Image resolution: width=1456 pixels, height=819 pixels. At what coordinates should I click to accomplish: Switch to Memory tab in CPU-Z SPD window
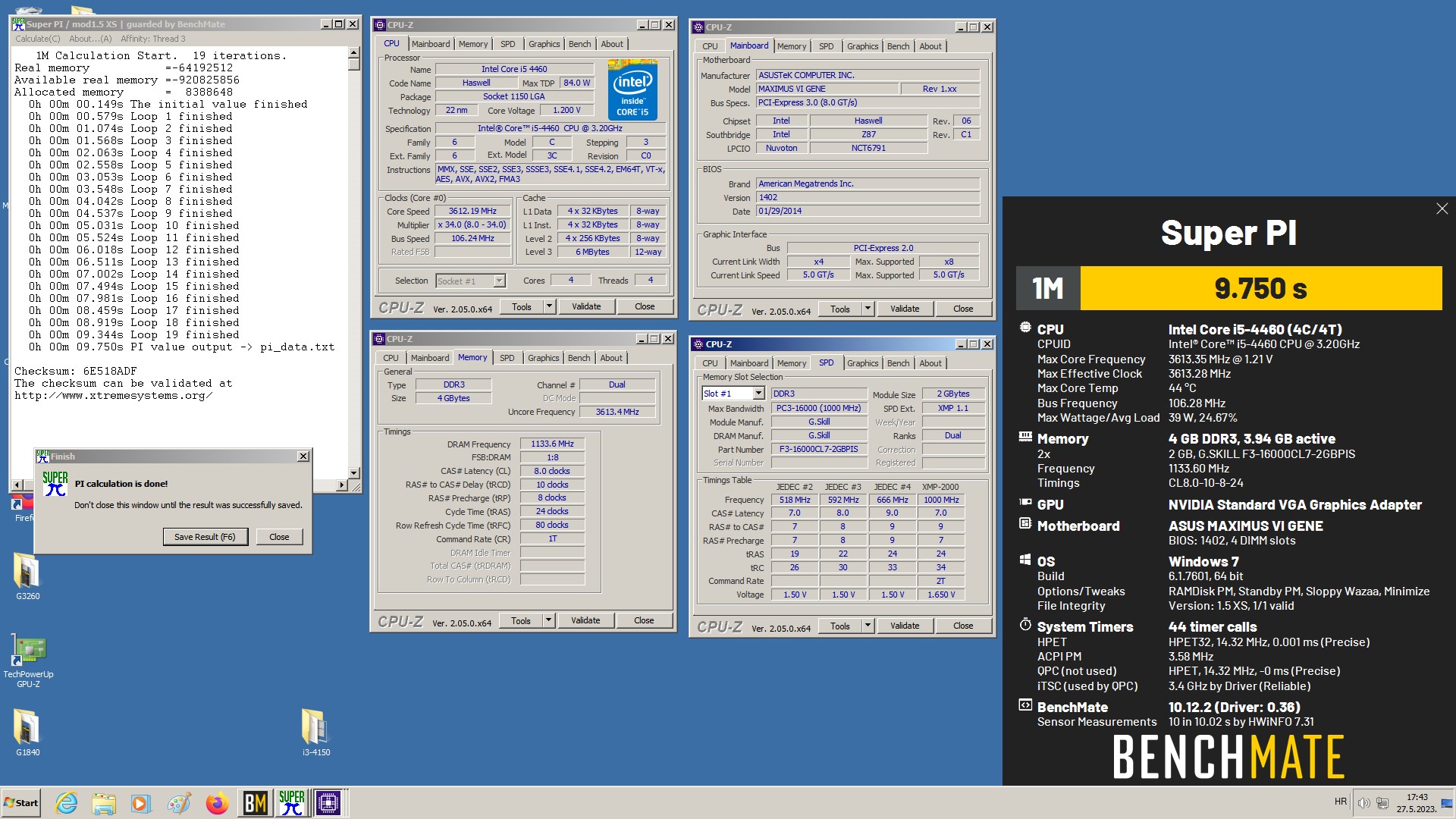(792, 363)
